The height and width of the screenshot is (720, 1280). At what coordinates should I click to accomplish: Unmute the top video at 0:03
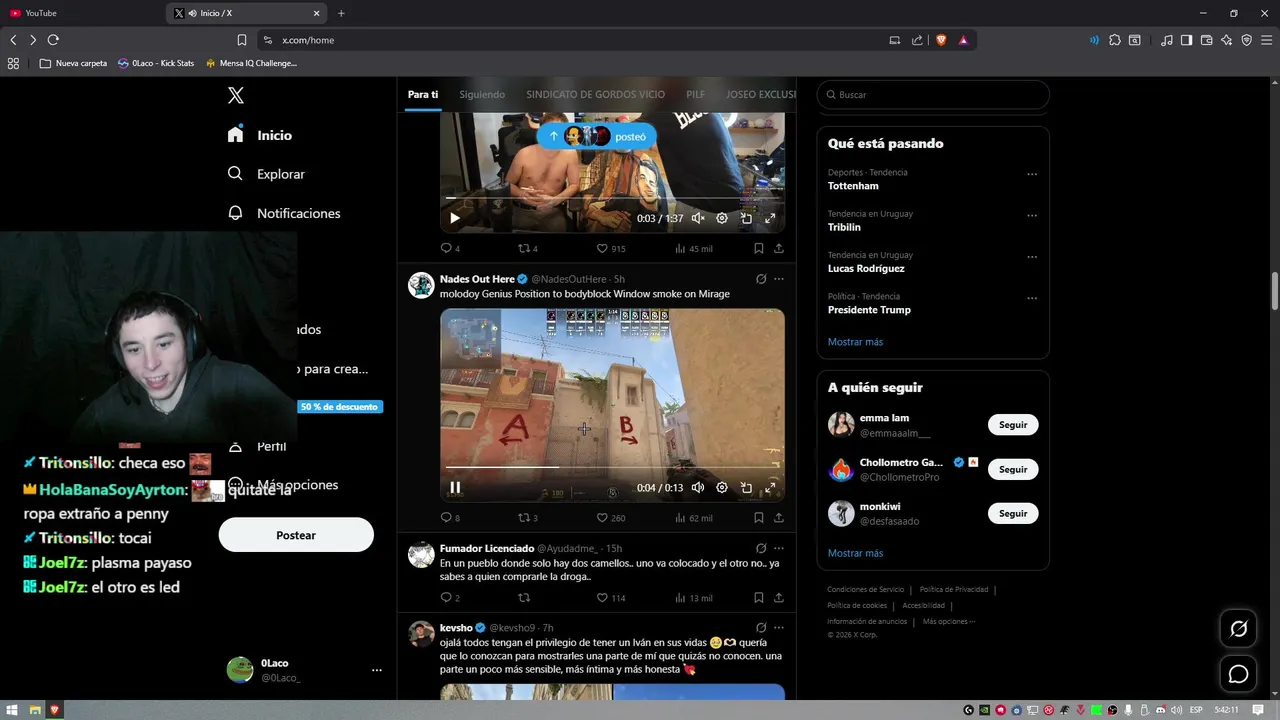(x=698, y=218)
